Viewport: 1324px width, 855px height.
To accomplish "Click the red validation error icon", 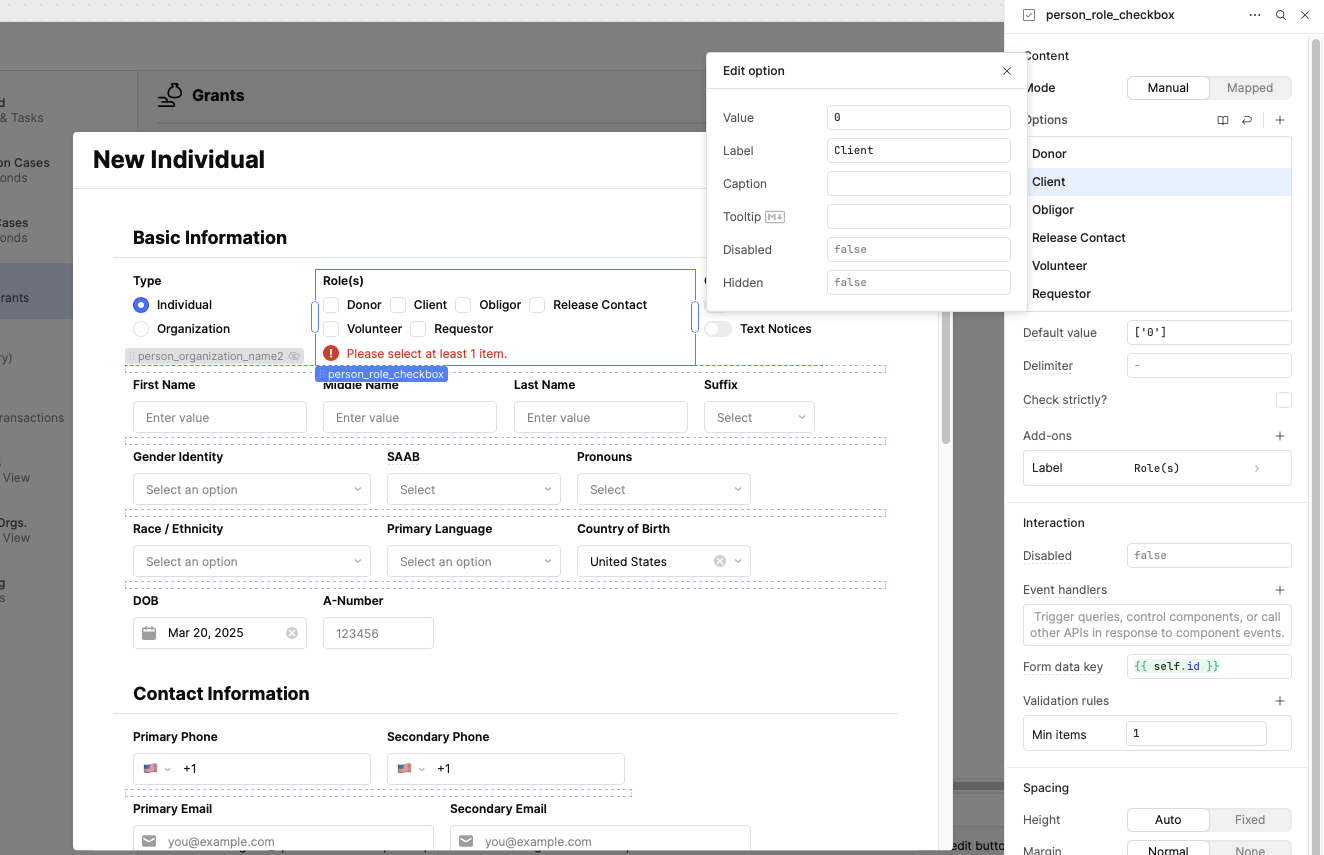I will 332,353.
